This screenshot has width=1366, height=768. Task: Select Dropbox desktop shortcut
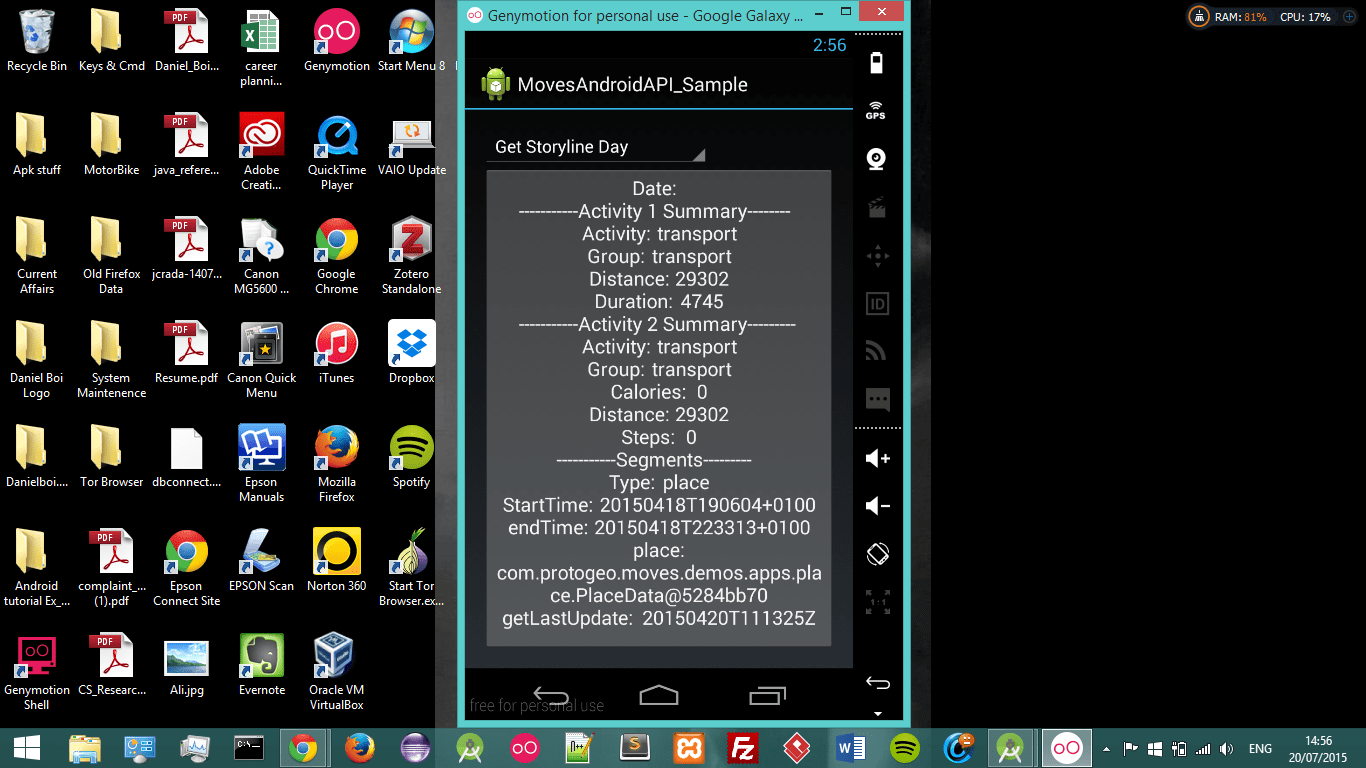click(x=411, y=353)
